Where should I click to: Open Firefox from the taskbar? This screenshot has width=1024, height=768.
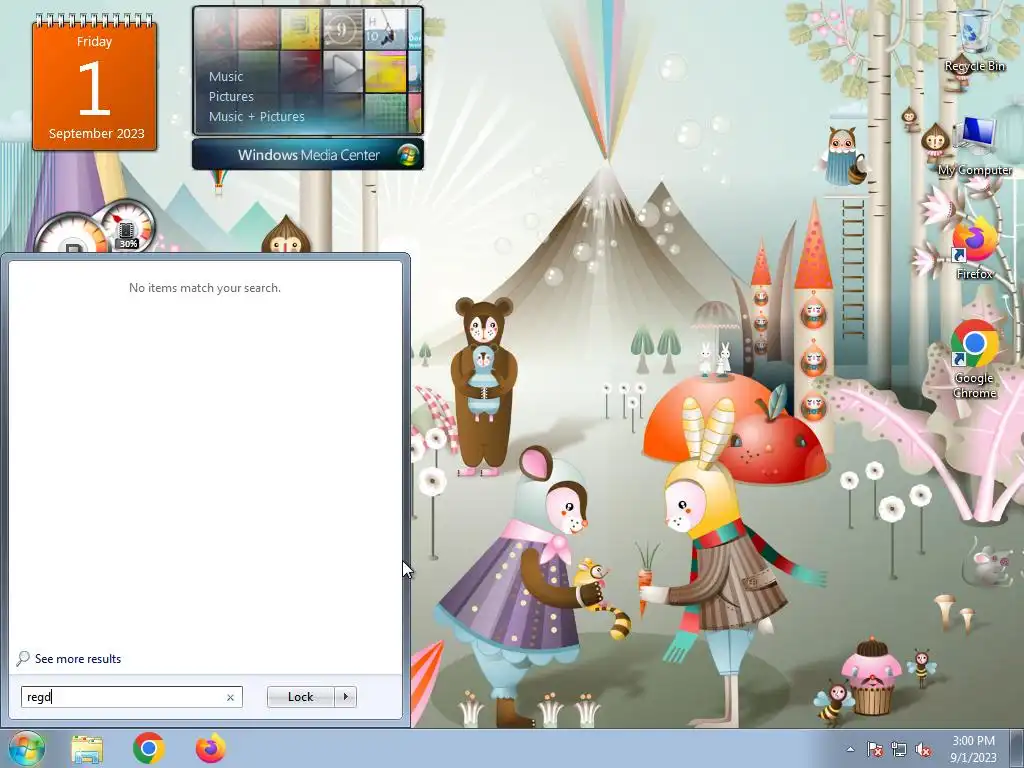click(x=210, y=748)
